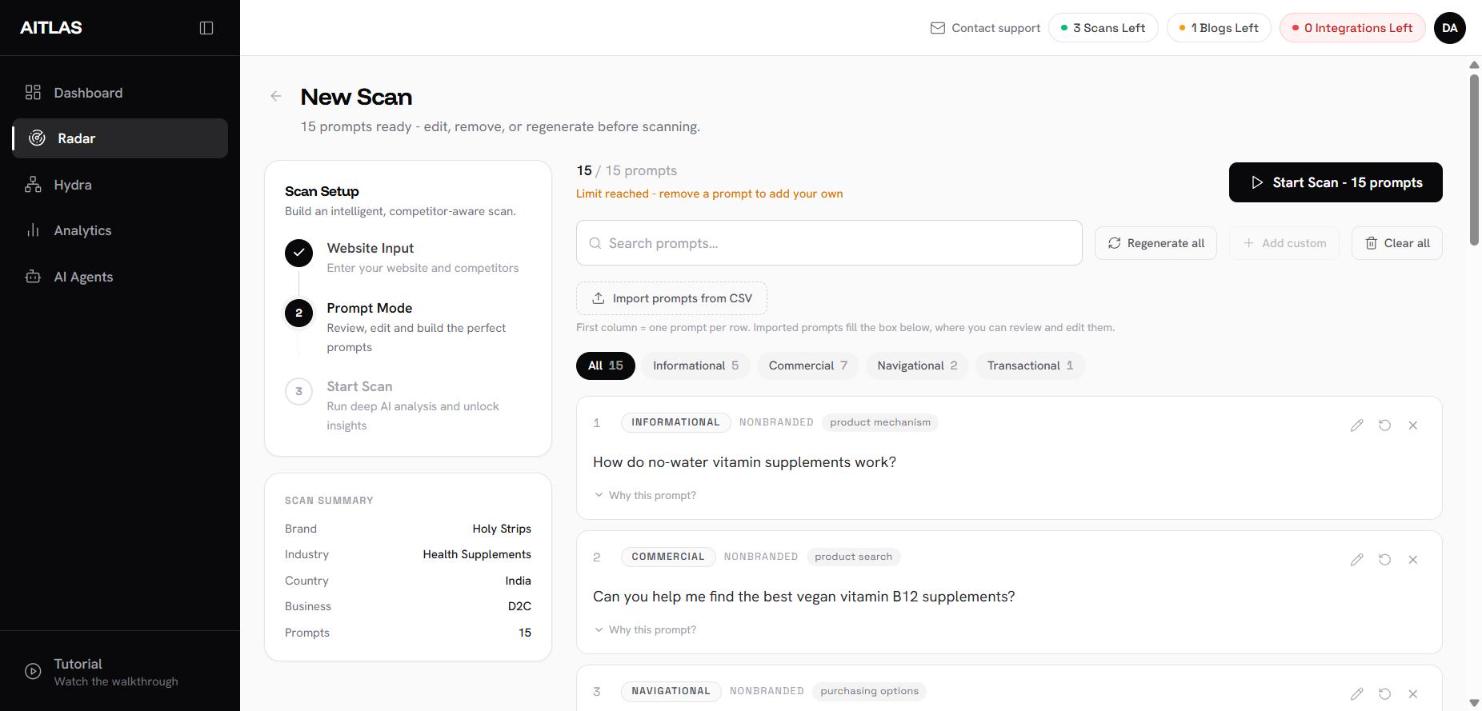Regenerate prompt 2 about vegan B12

tap(1385, 559)
